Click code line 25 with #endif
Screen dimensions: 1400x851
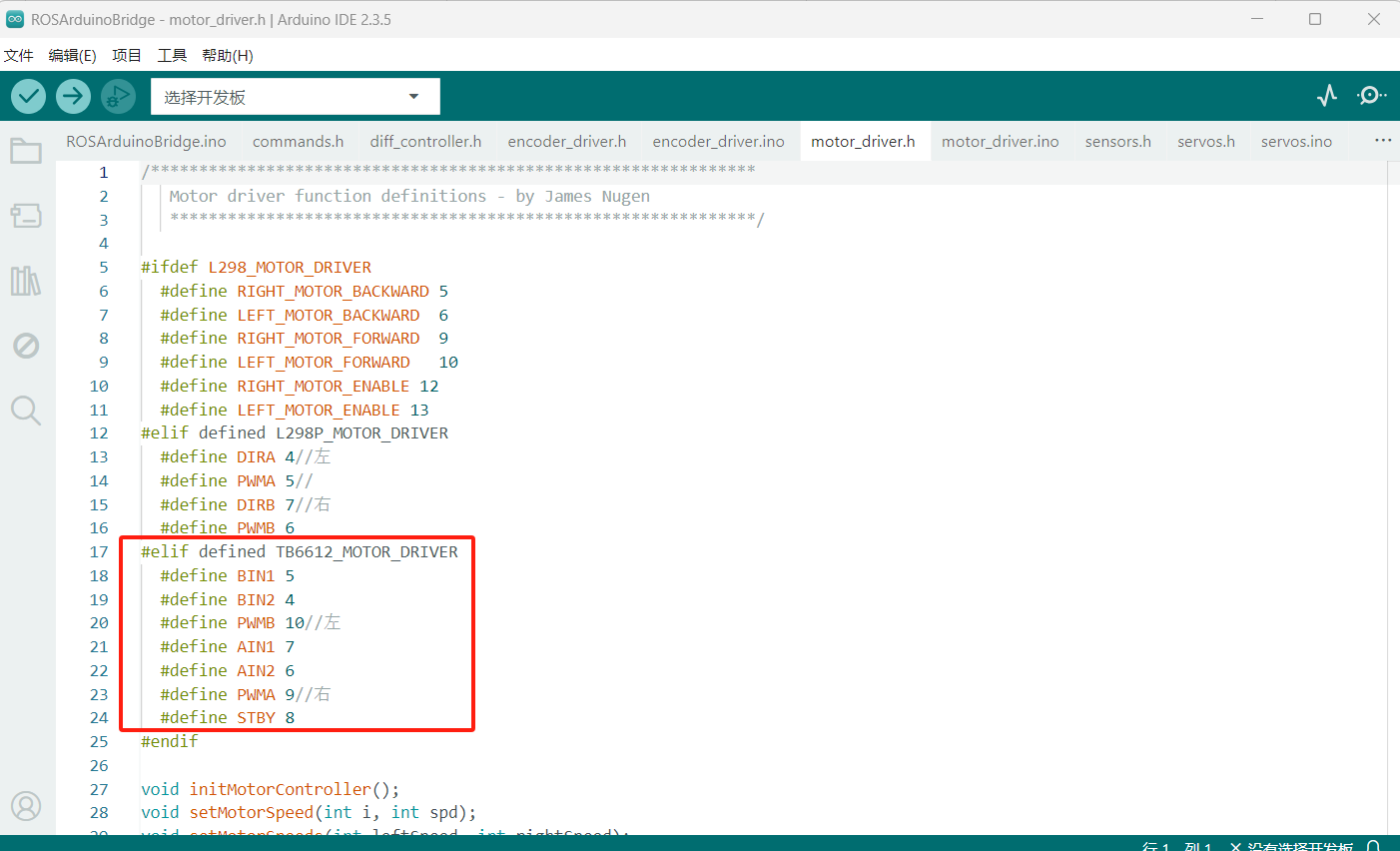pos(170,741)
